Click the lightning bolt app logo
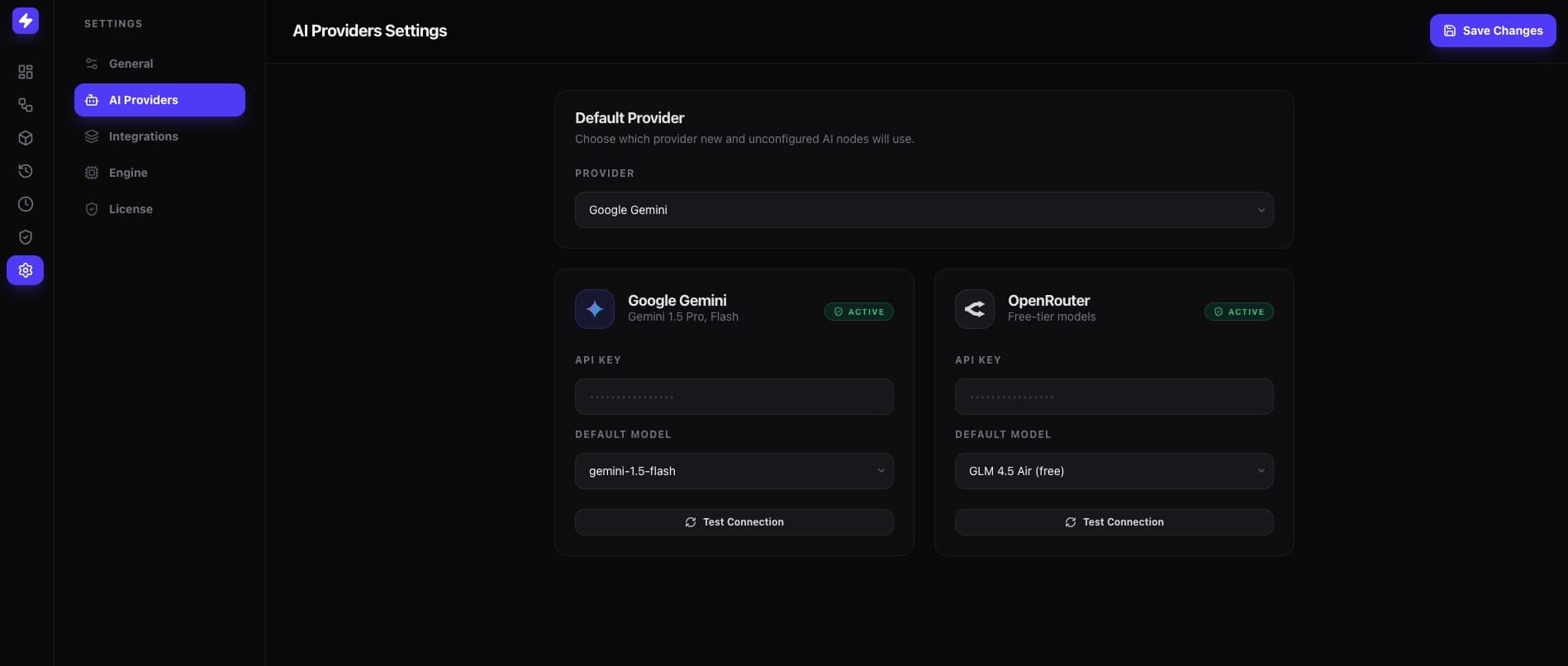1568x666 pixels. tap(26, 21)
